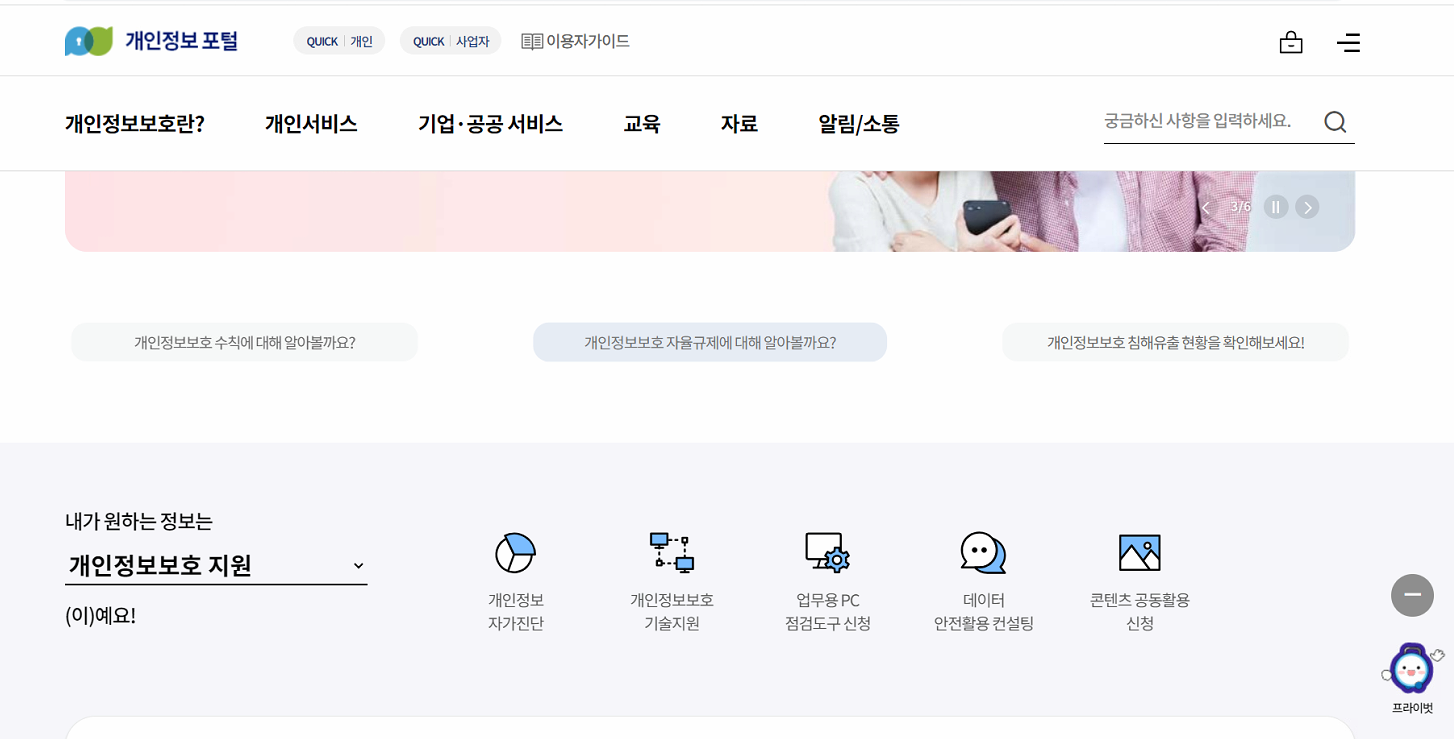Click the 개인정보 포털 logo
This screenshot has width=1454, height=739.
pyautogui.click(x=151, y=41)
